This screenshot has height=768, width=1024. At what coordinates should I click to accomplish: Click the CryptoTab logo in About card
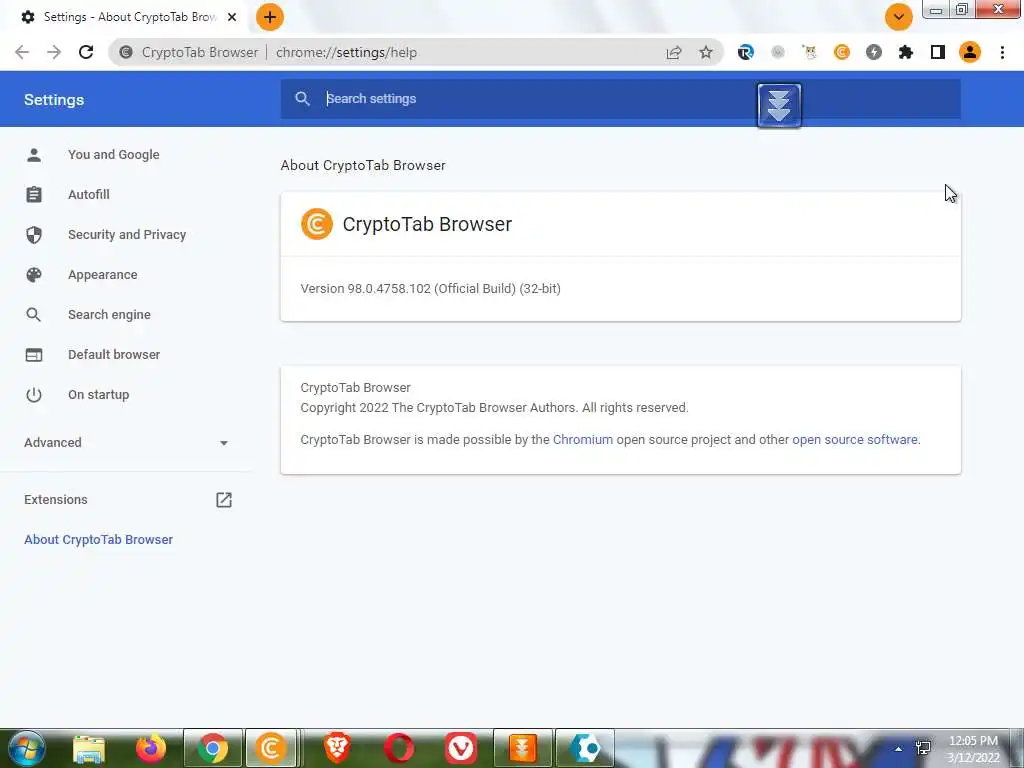point(317,224)
